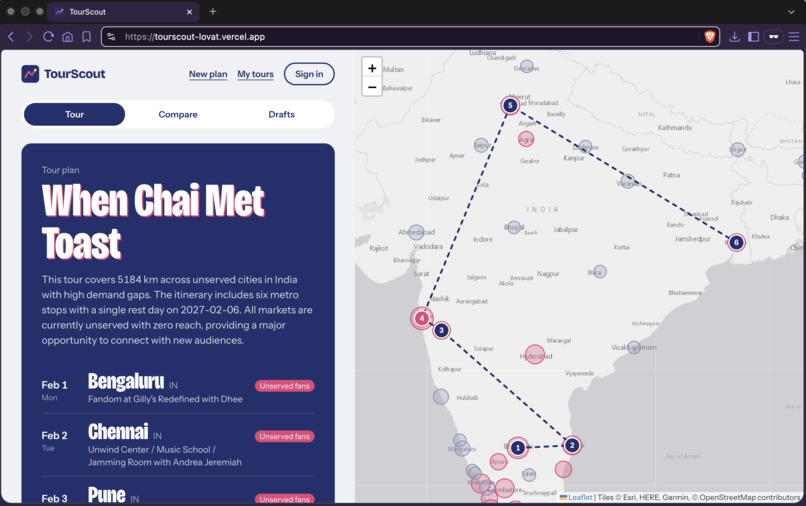
Task: Click the Pune stop heading
Action: 106,495
